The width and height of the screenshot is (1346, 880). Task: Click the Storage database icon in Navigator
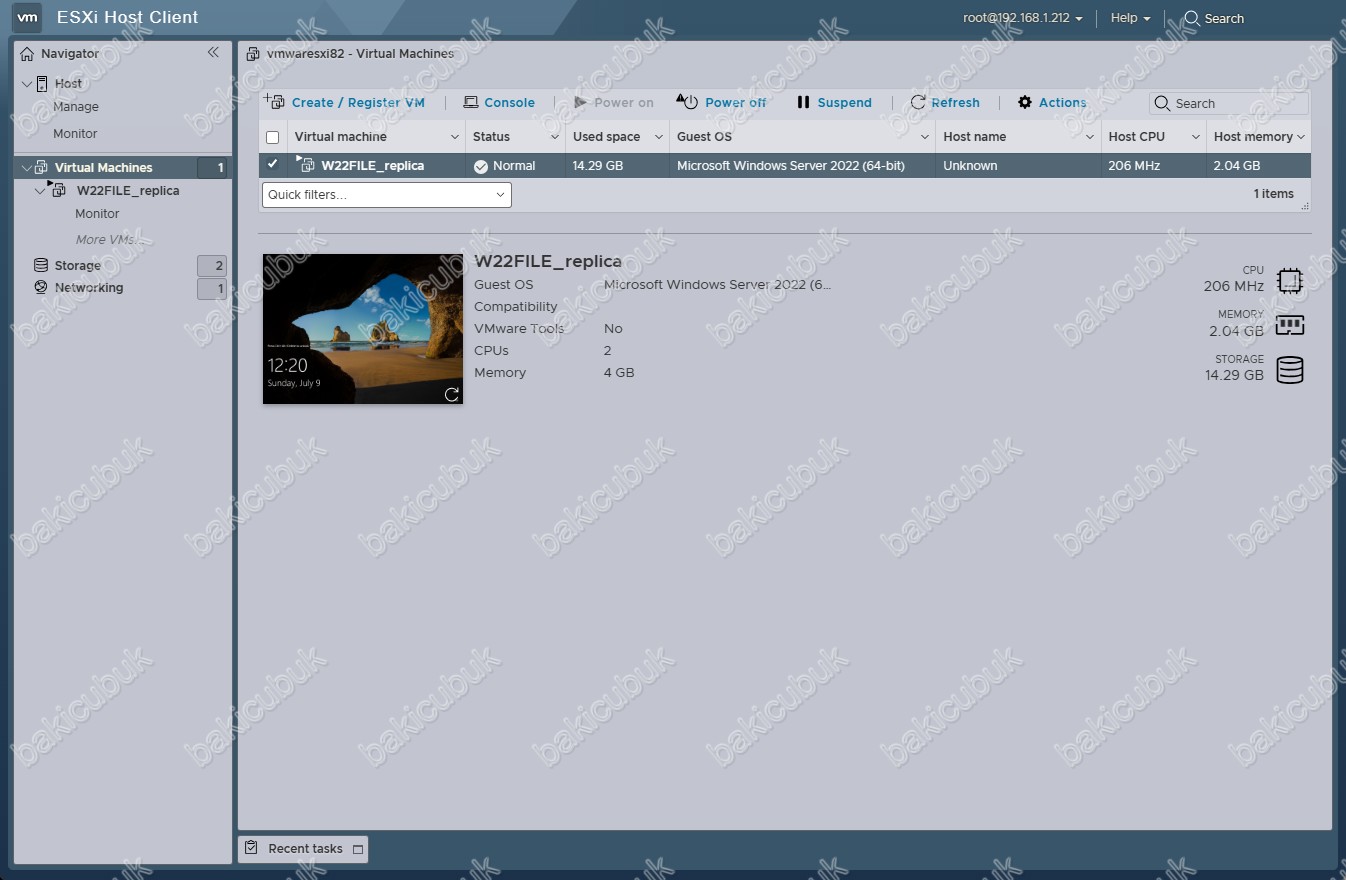pyautogui.click(x=41, y=265)
